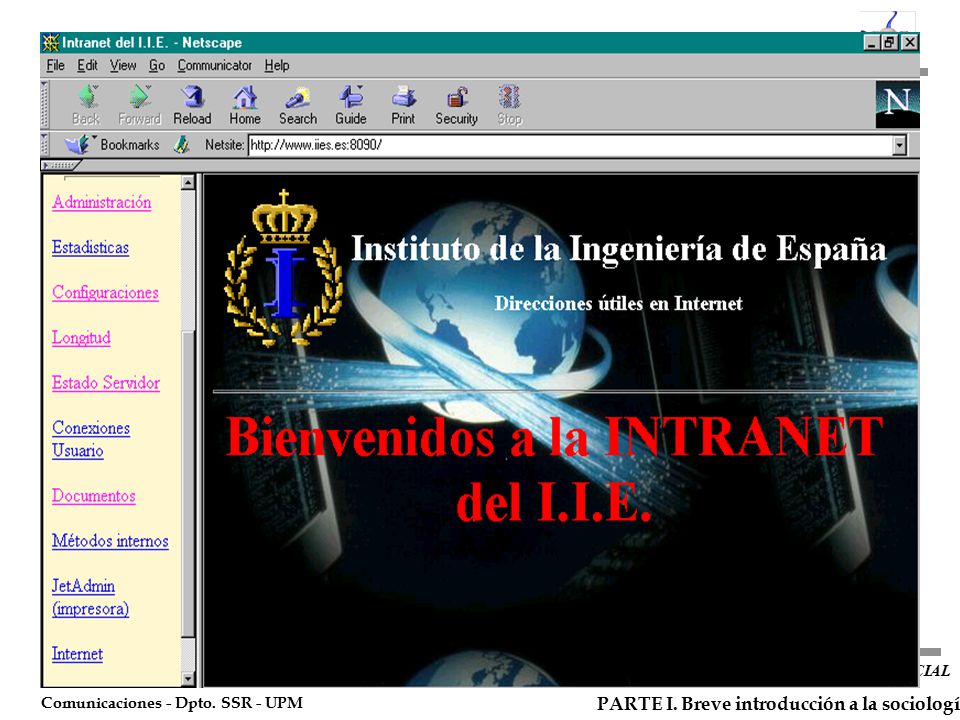
Task: Click the page location proxy icon
Action: (x=181, y=145)
